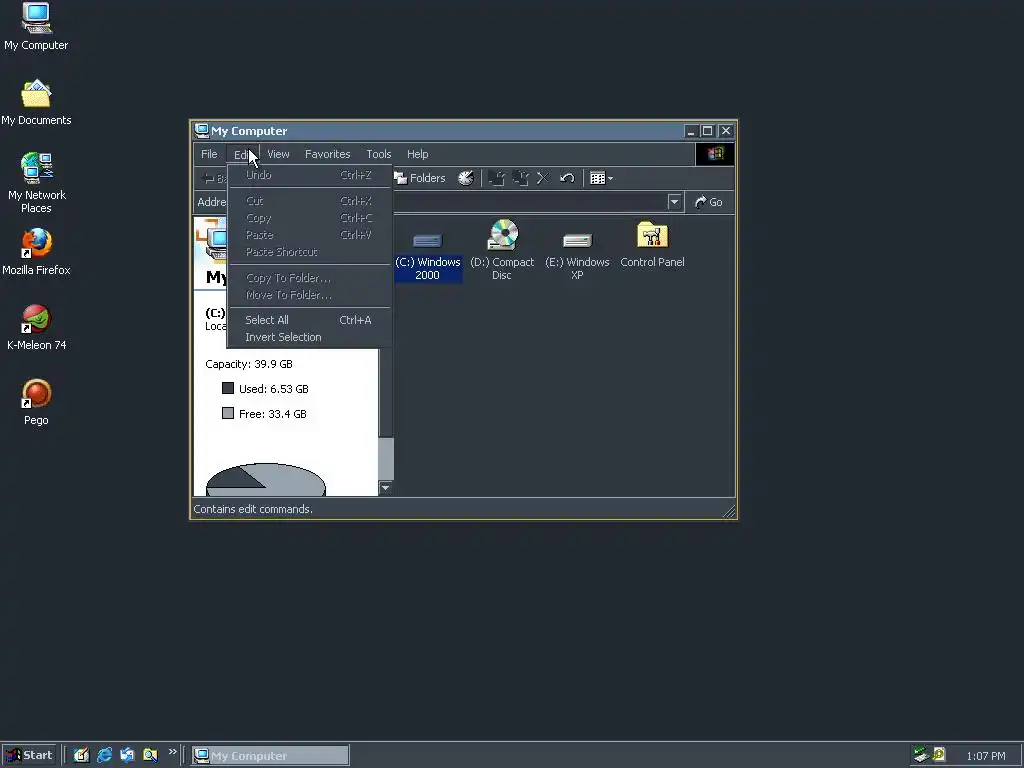The width and height of the screenshot is (1024, 768).
Task: Choose Select All in the Edit menu
Action: point(310,320)
